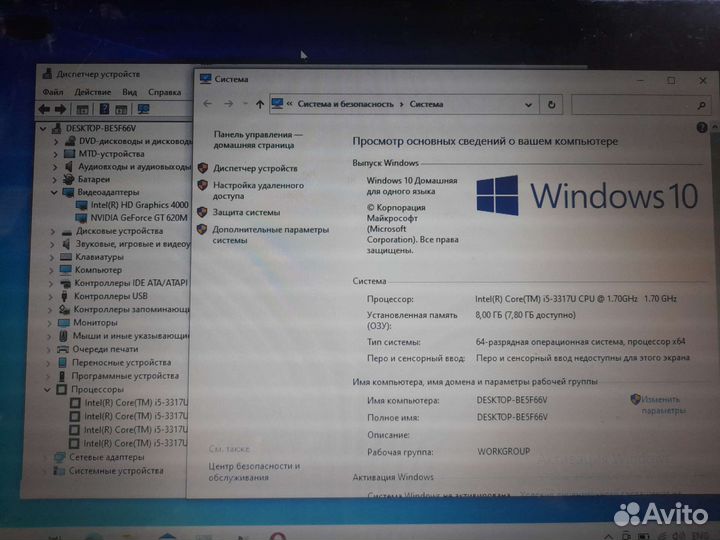Viewport: 720px width, 540px height.
Task: Select the Переносные устройства item
Action: click(x=121, y=362)
